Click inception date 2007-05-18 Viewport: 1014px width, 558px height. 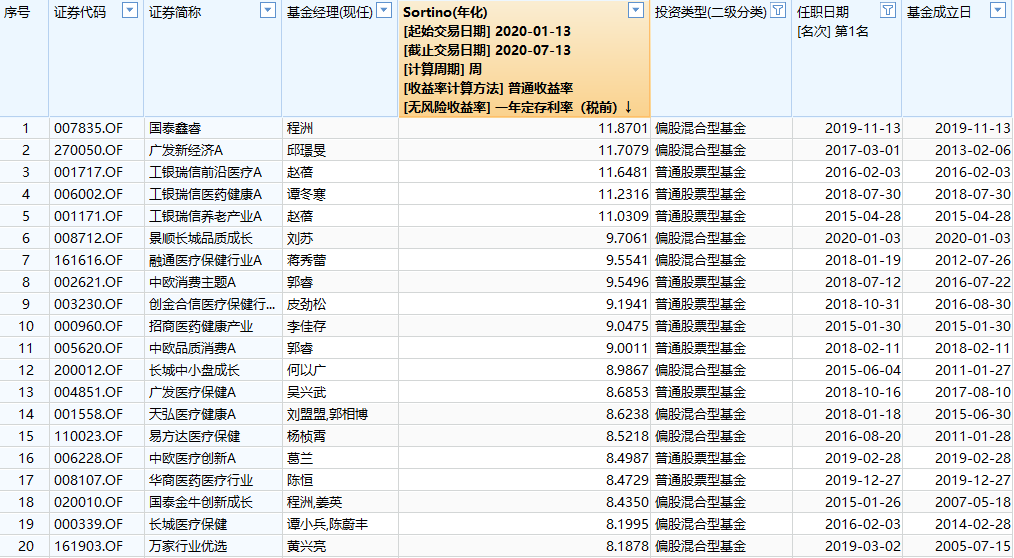click(972, 502)
